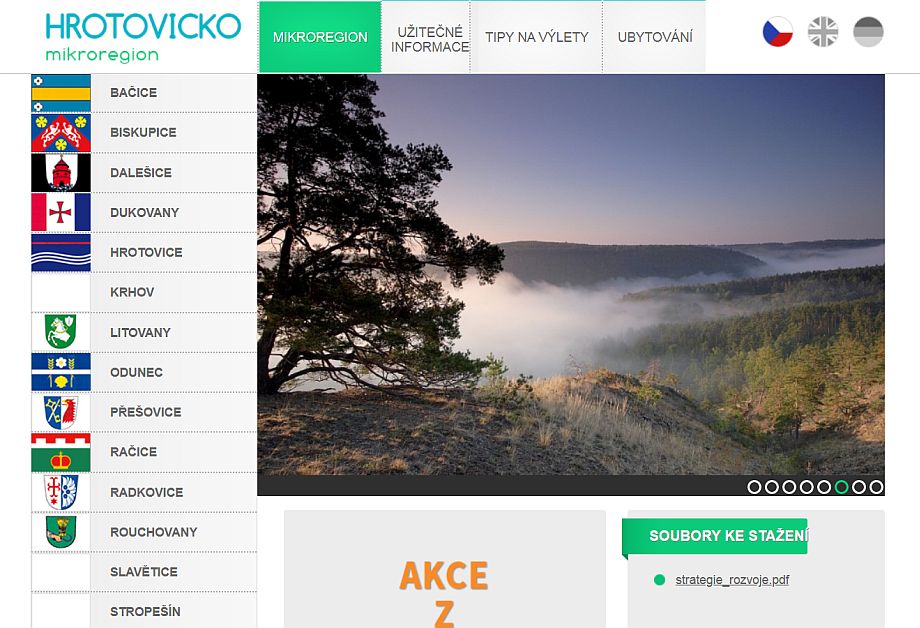Select the Rouchovany coat of arms
This screenshot has width=920, height=628.
[x=61, y=532]
